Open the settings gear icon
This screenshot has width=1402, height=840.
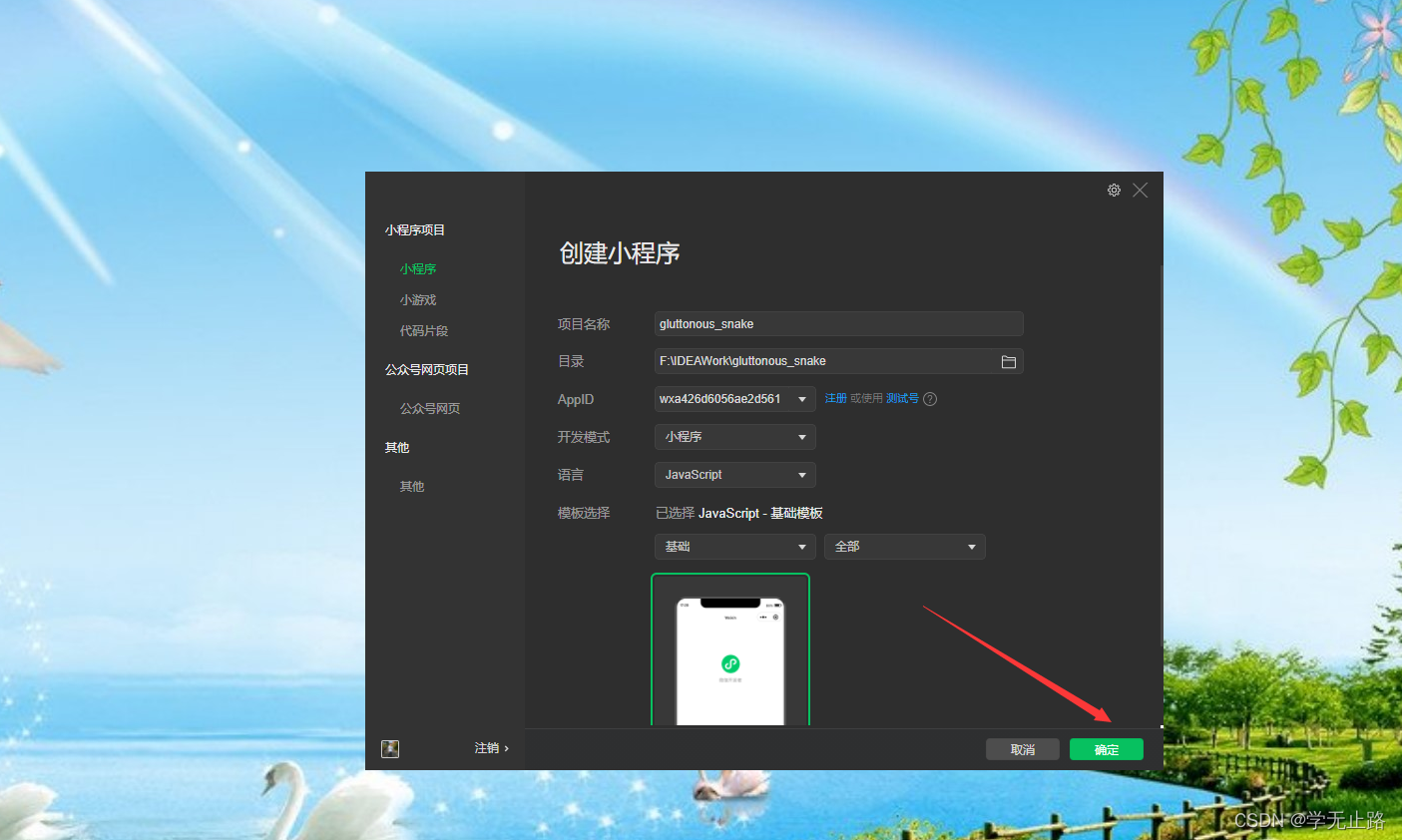(1114, 191)
